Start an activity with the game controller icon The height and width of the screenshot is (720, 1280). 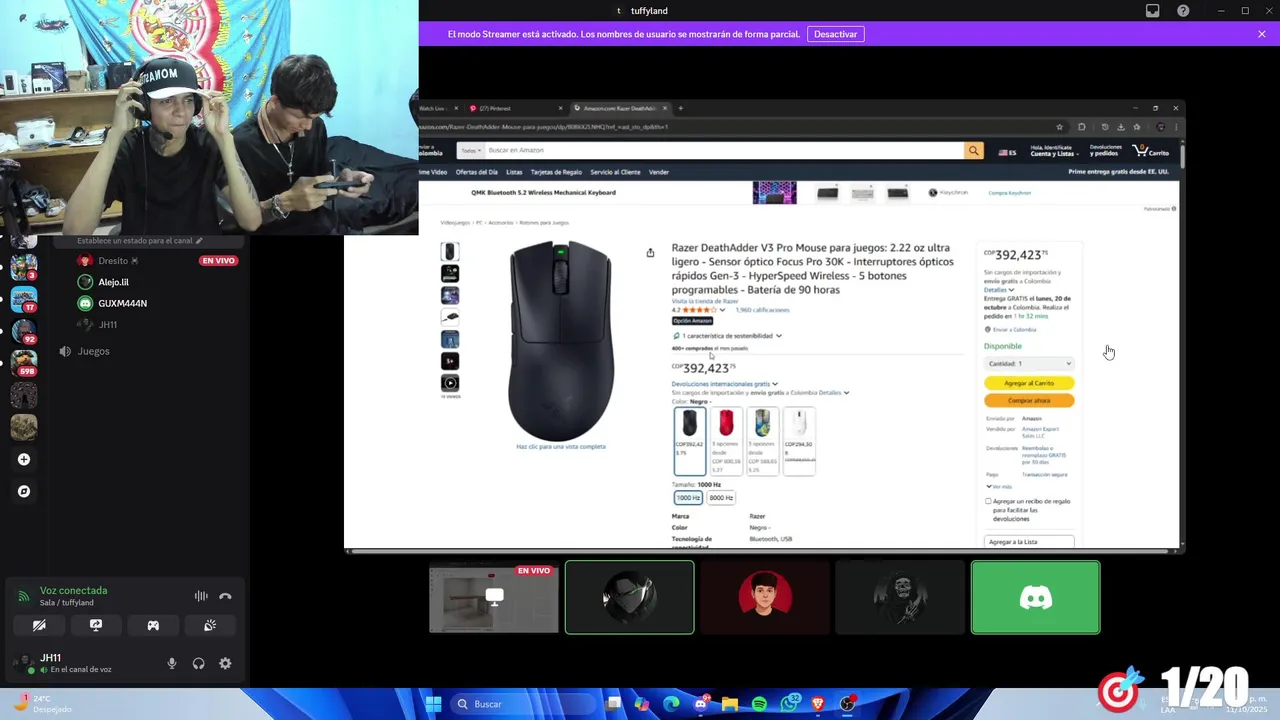pos(153,625)
